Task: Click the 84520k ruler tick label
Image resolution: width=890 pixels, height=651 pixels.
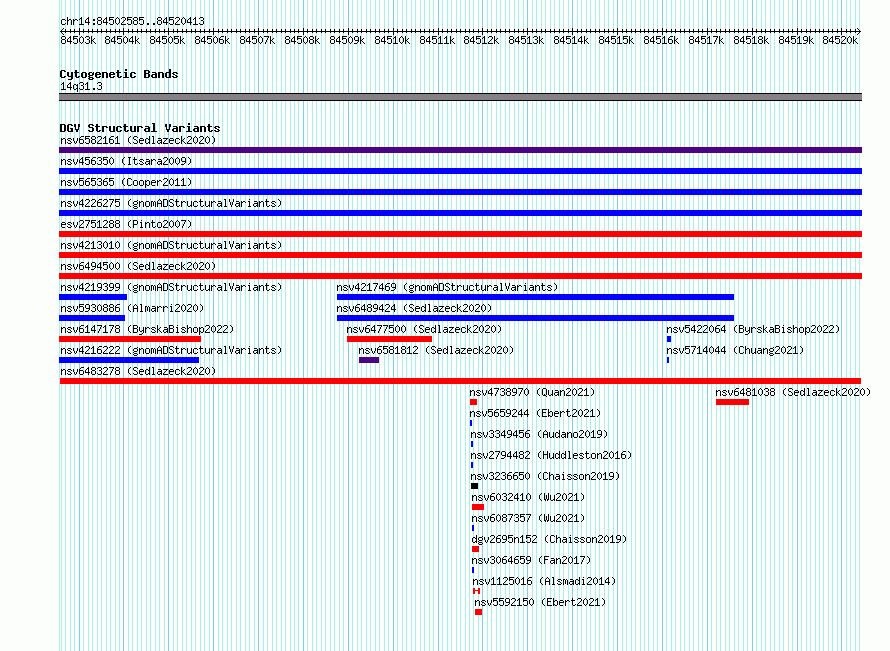Action: [840, 40]
